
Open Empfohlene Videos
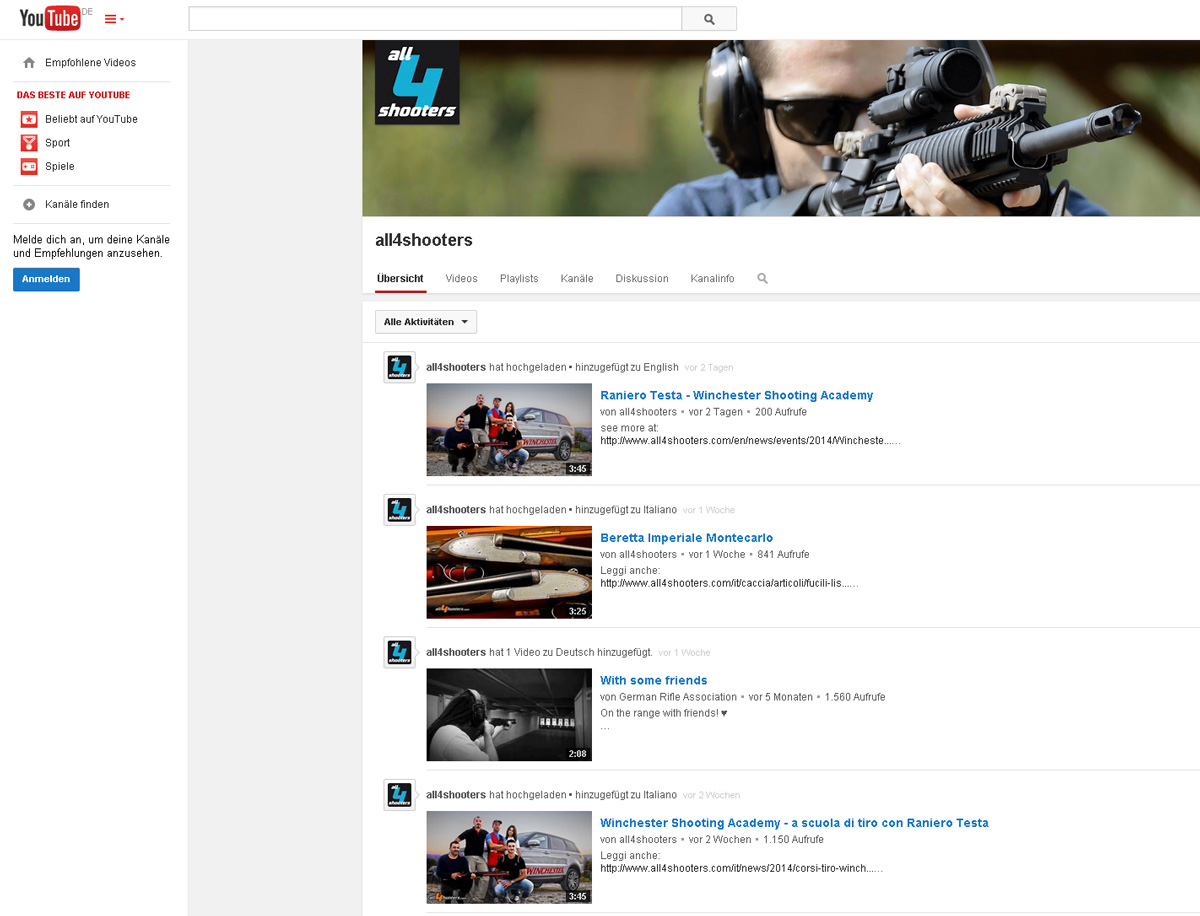coord(90,63)
